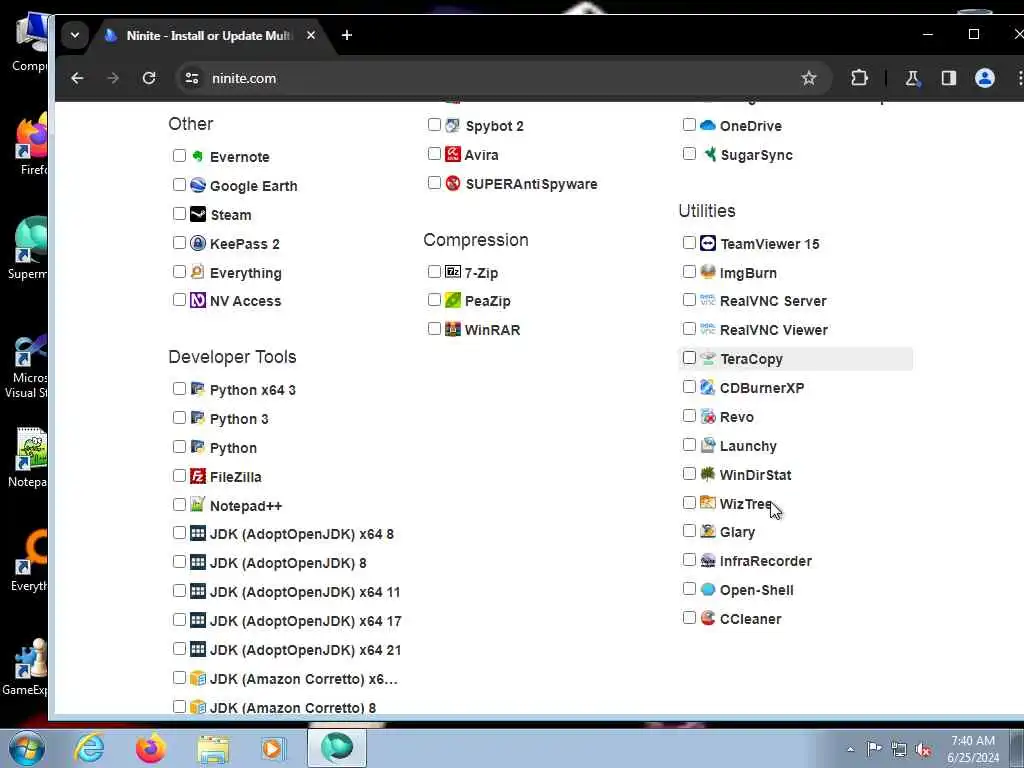The width and height of the screenshot is (1024, 768).
Task: Click the JDK (Amazon Corretto) 8 label
Action: (293, 707)
